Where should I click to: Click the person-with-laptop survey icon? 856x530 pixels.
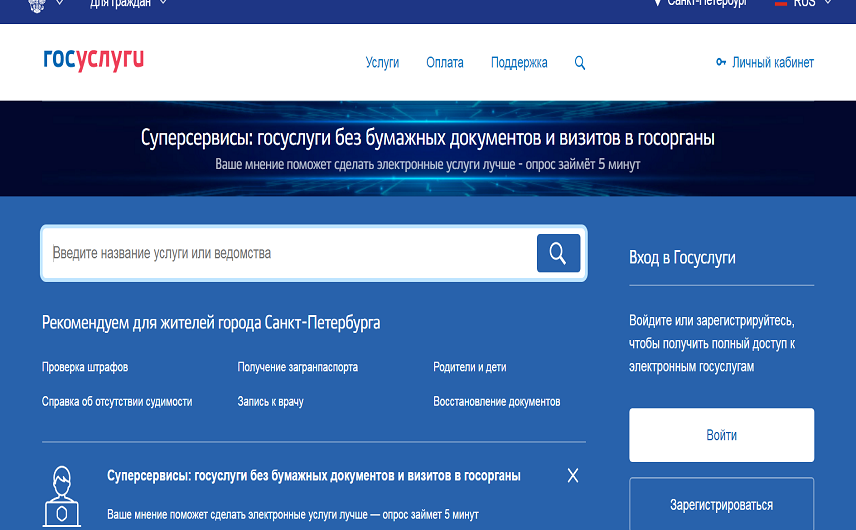coord(62,496)
